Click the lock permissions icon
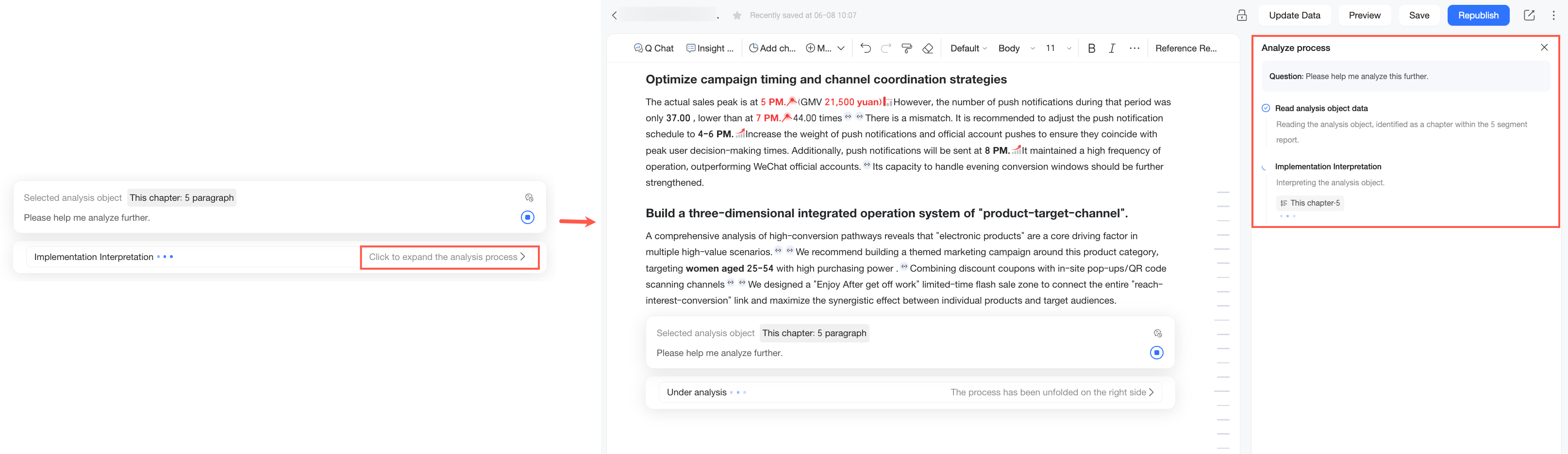 pos(1242,15)
